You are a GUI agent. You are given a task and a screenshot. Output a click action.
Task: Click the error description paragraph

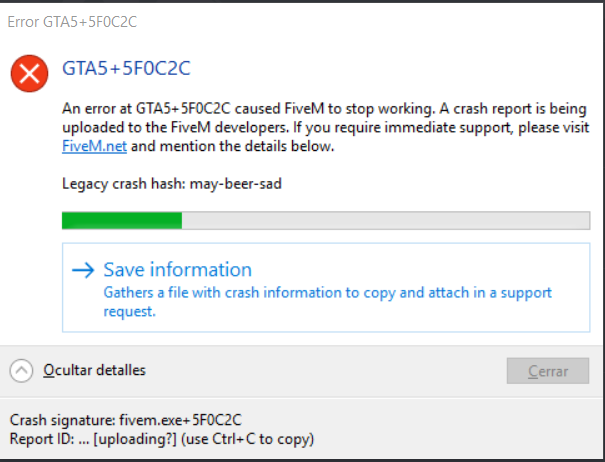[323, 127]
